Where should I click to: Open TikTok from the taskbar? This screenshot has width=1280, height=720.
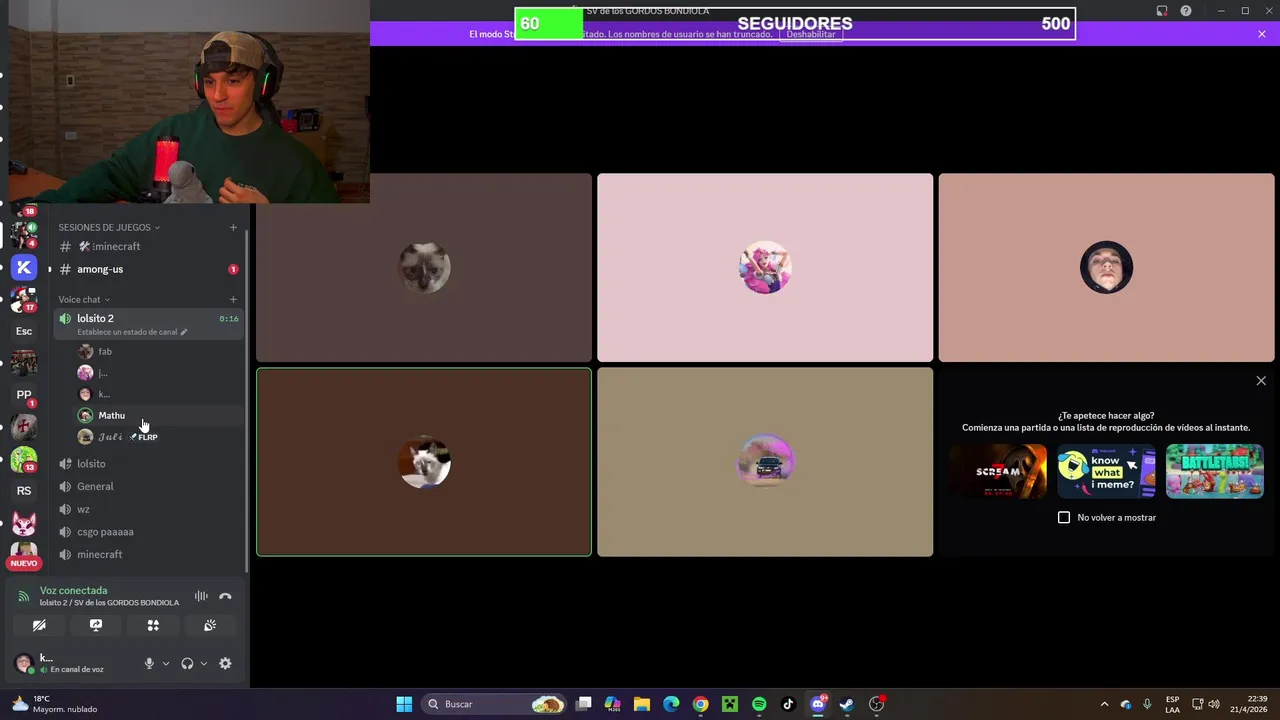(x=788, y=704)
